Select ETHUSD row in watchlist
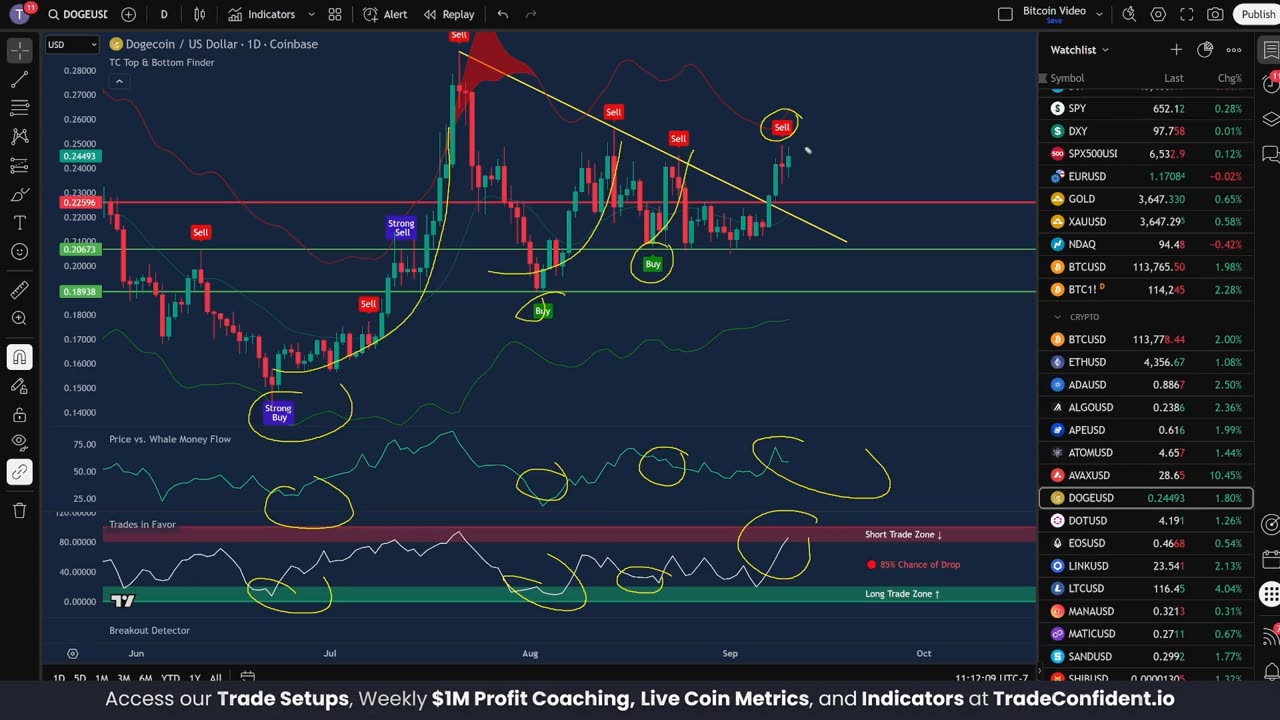 pos(1146,362)
